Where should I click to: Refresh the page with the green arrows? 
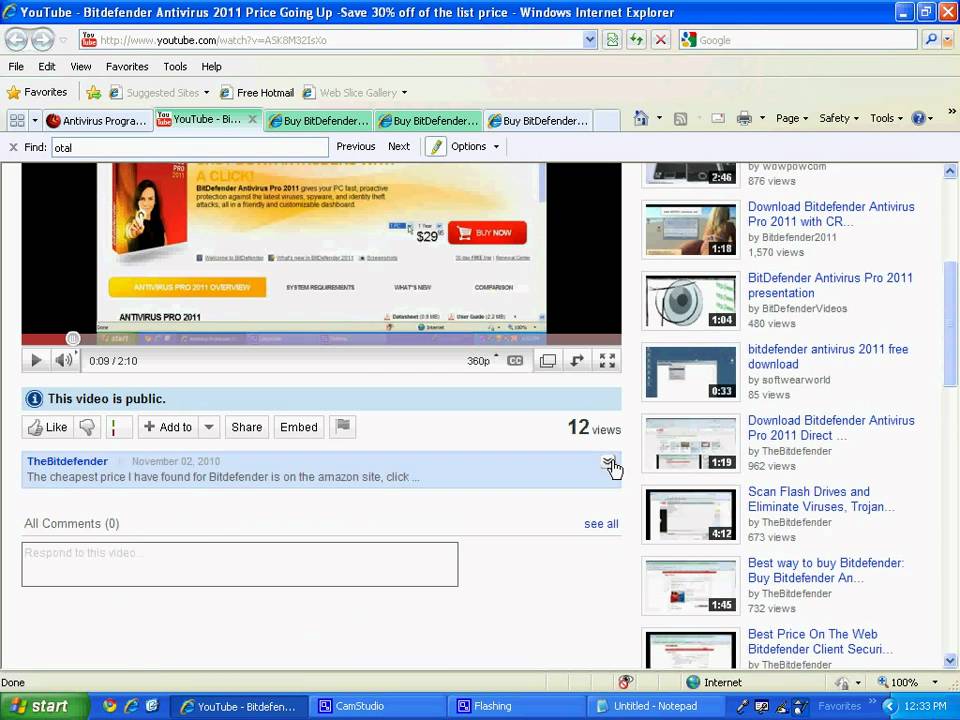click(x=637, y=40)
